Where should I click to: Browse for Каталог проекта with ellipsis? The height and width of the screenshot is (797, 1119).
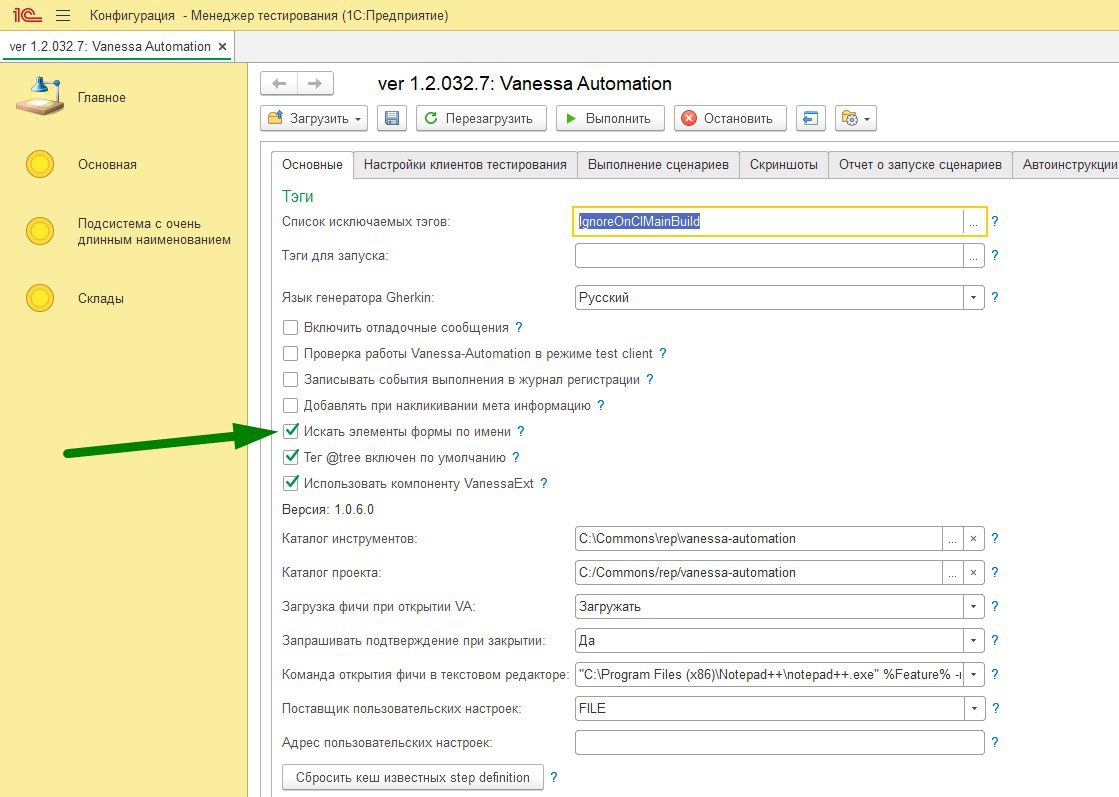pyautogui.click(x=952, y=573)
